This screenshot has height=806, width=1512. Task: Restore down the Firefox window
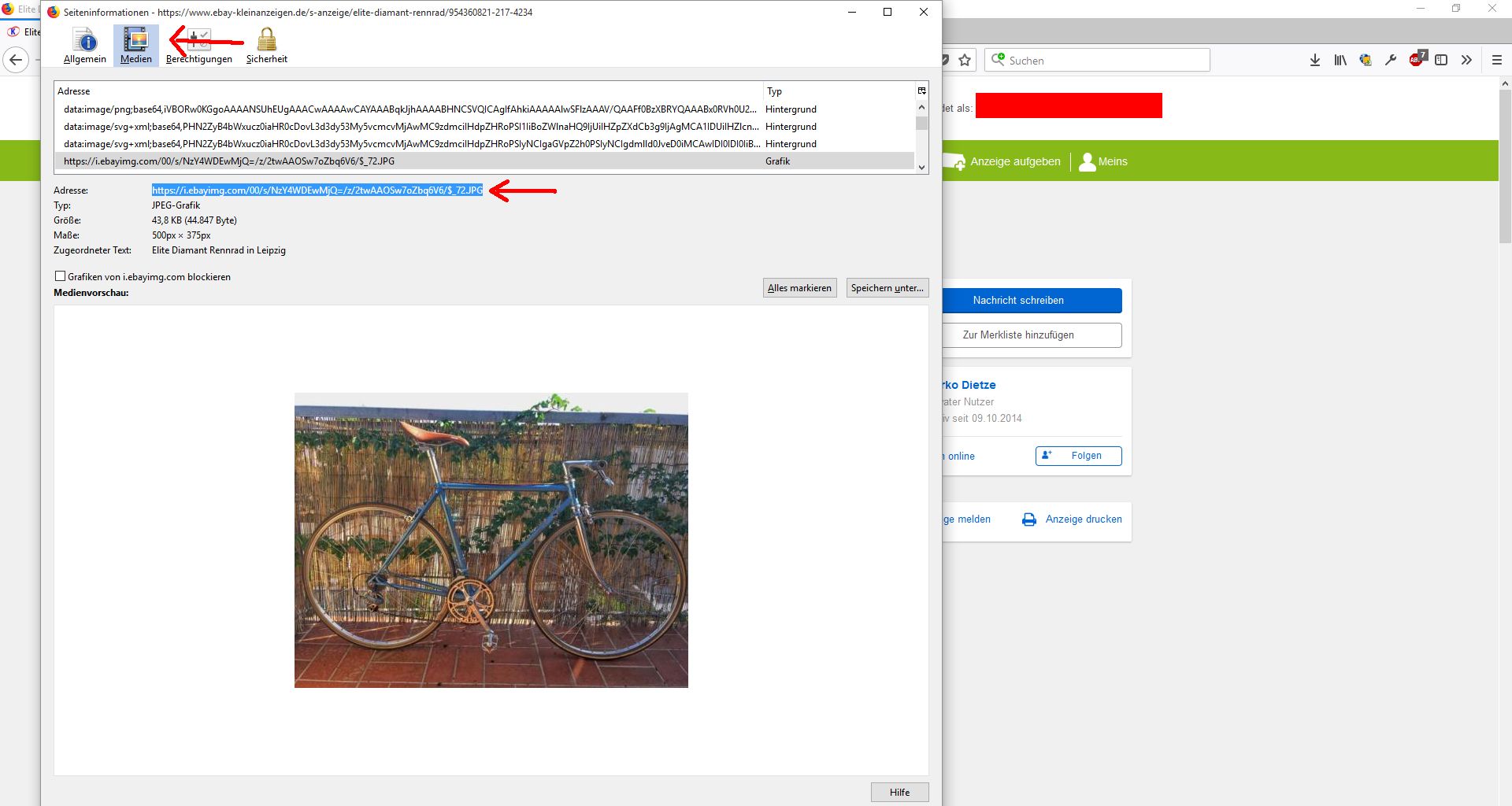tap(1456, 9)
